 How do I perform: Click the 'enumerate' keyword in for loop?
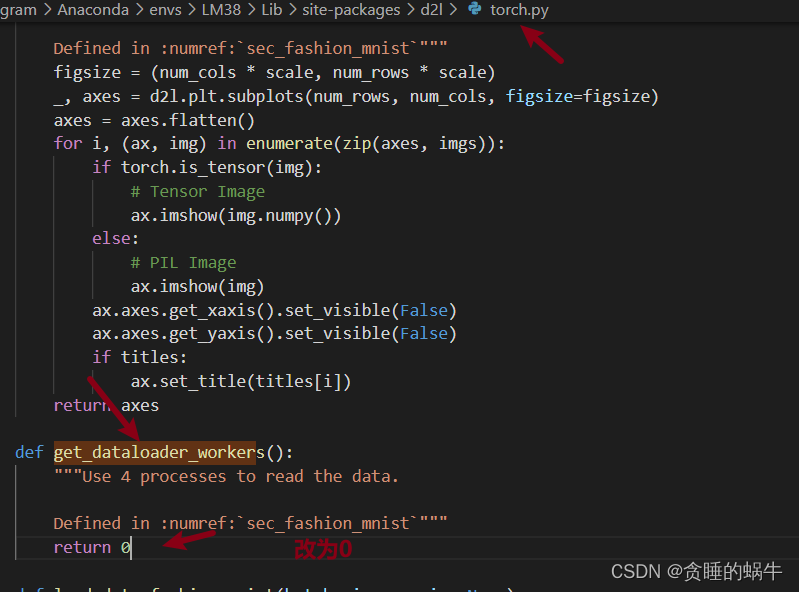click(289, 144)
